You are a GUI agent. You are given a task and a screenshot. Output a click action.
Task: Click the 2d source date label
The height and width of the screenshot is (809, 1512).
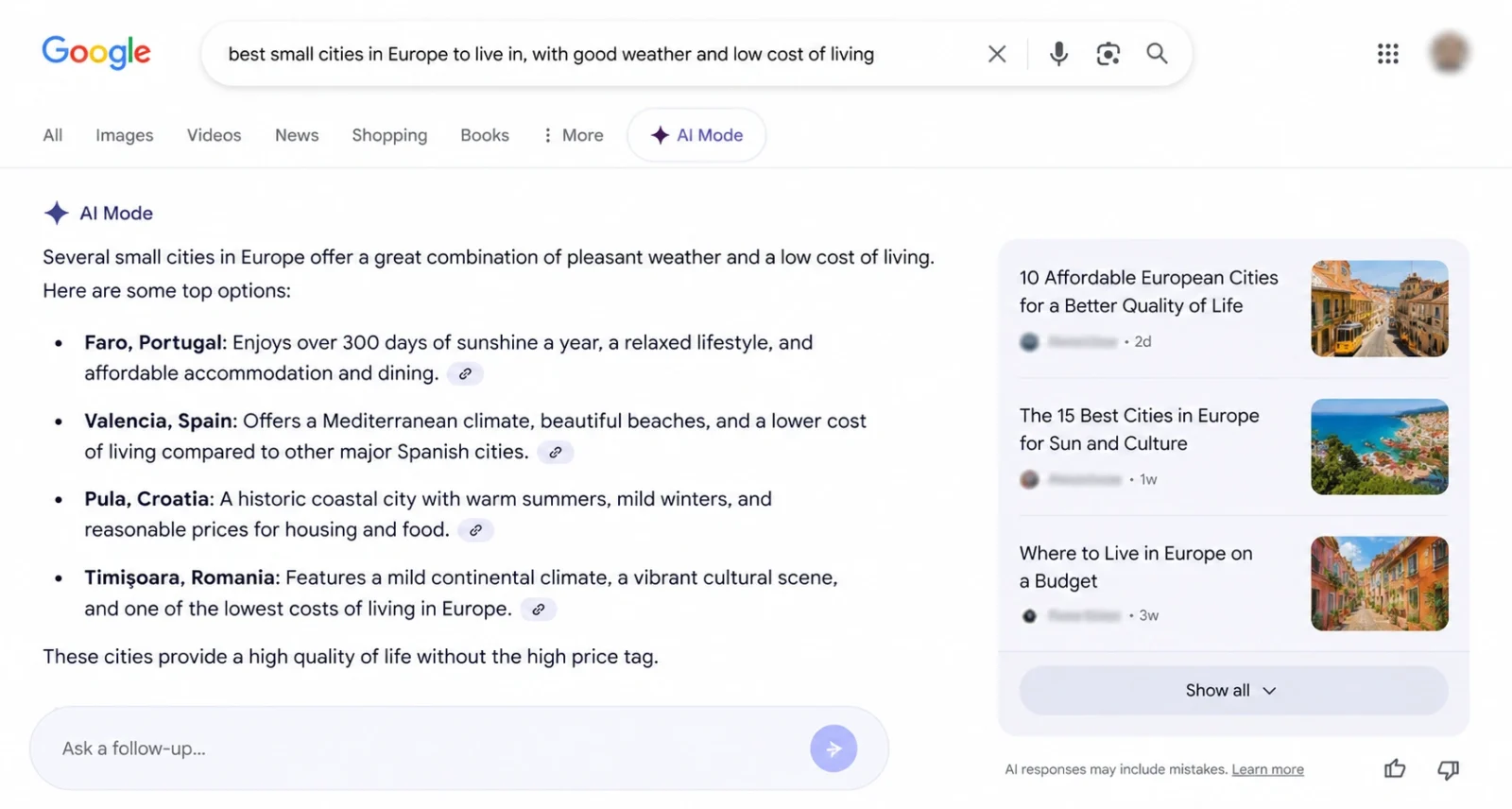1143,341
